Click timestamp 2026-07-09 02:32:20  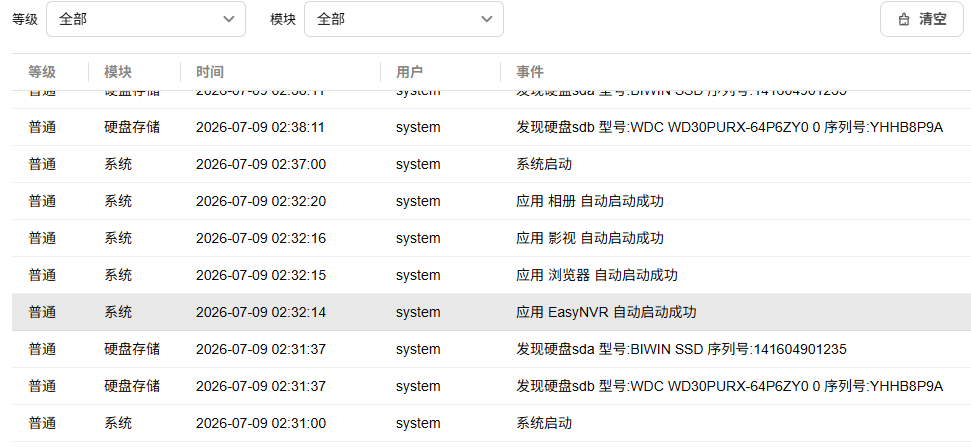(261, 201)
